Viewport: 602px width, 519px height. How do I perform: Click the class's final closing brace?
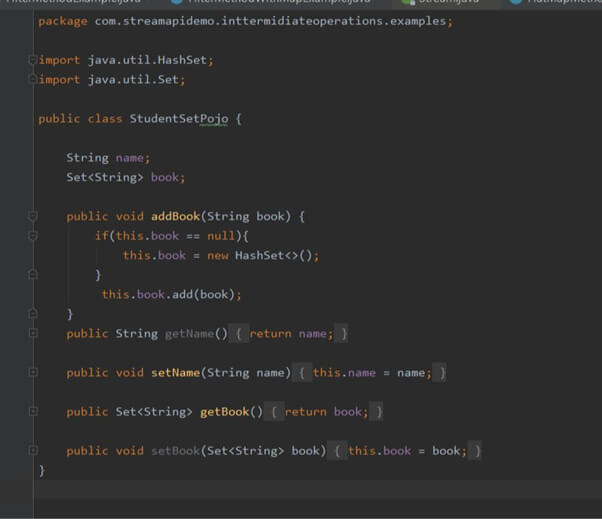pyautogui.click(x=42, y=470)
